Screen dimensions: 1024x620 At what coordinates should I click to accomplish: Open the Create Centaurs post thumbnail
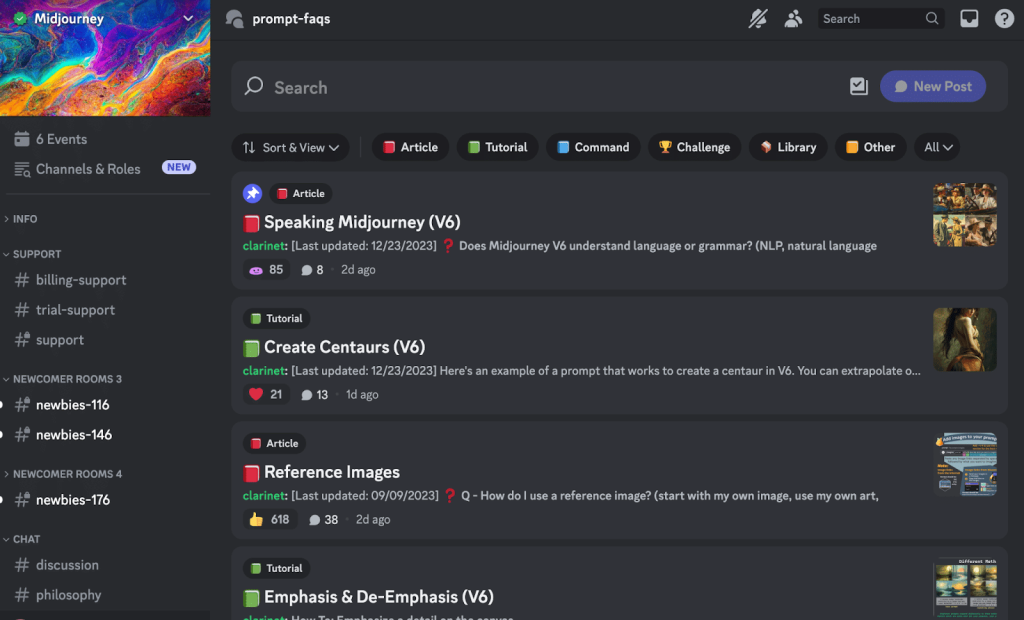point(964,339)
